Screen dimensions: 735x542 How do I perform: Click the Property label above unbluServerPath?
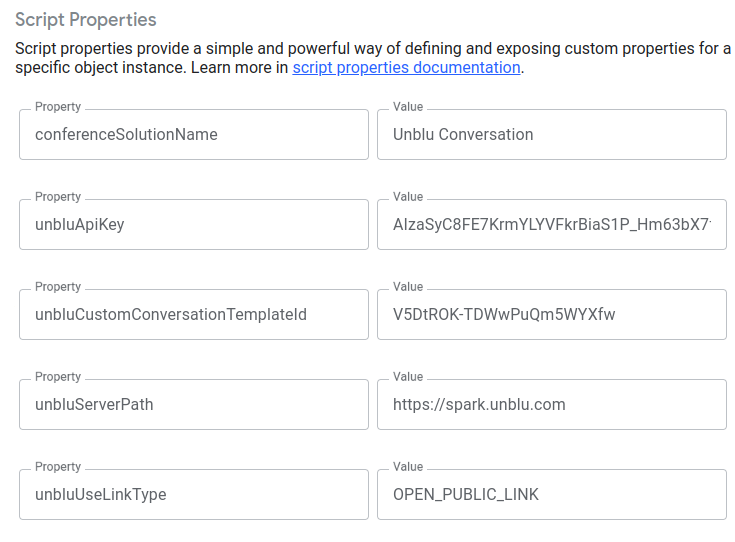coord(58,377)
